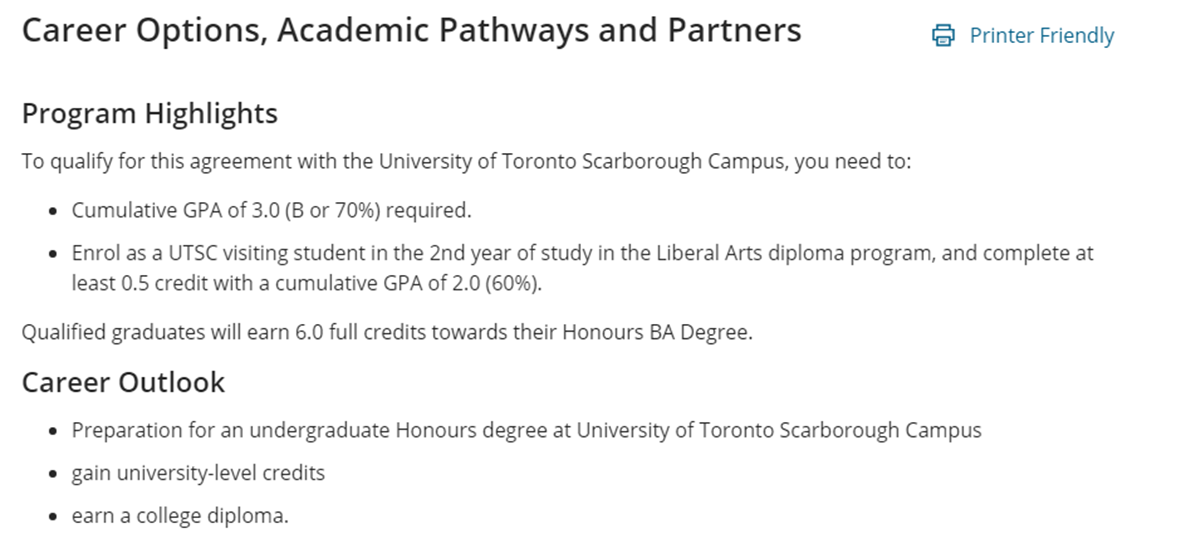The width and height of the screenshot is (1186, 553).
Task: Click the Career Outlook heading
Action: click(123, 382)
